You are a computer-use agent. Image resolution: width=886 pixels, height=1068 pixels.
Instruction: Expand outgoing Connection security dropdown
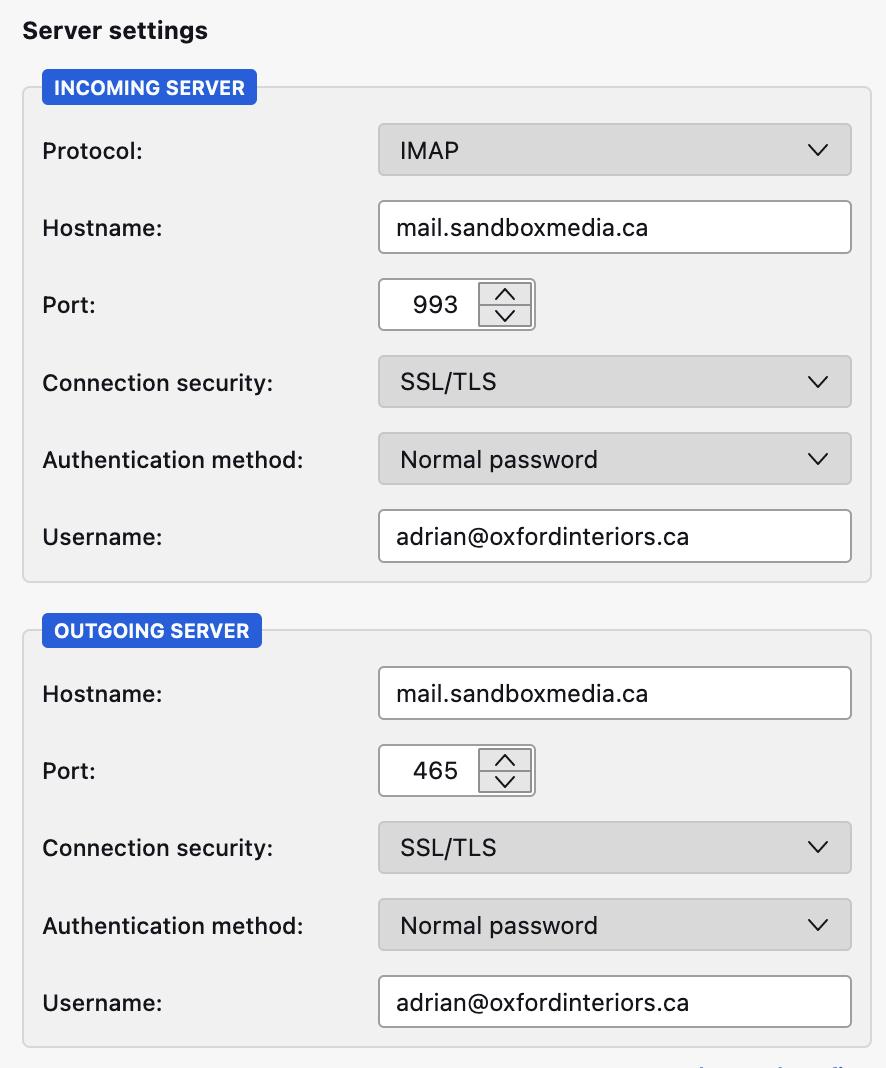click(614, 848)
